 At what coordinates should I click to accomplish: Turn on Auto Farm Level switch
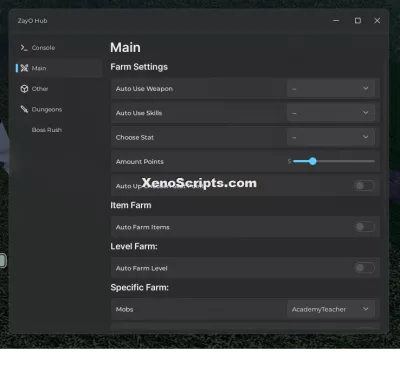tap(364, 268)
